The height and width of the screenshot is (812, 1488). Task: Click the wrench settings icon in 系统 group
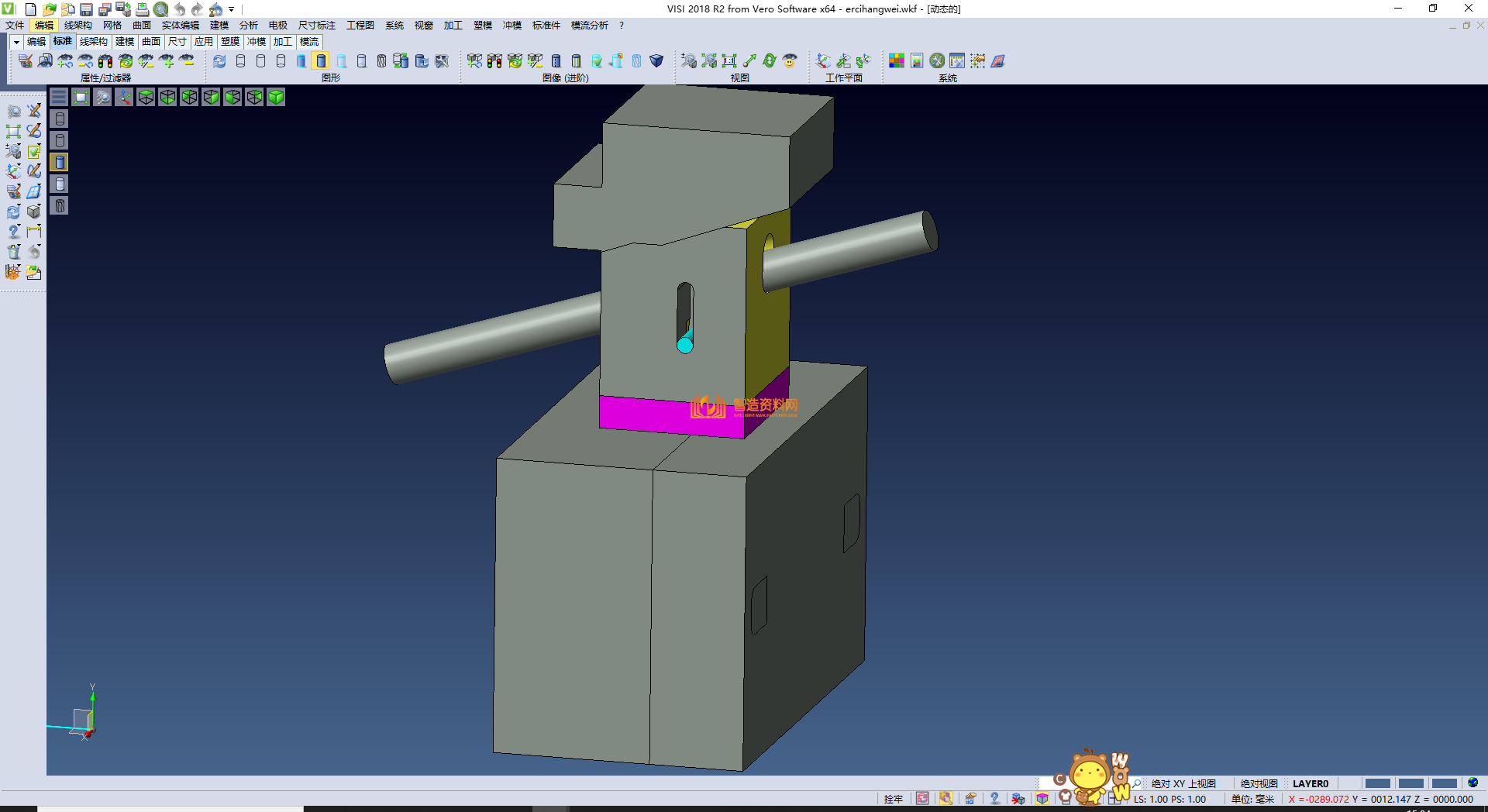937,60
